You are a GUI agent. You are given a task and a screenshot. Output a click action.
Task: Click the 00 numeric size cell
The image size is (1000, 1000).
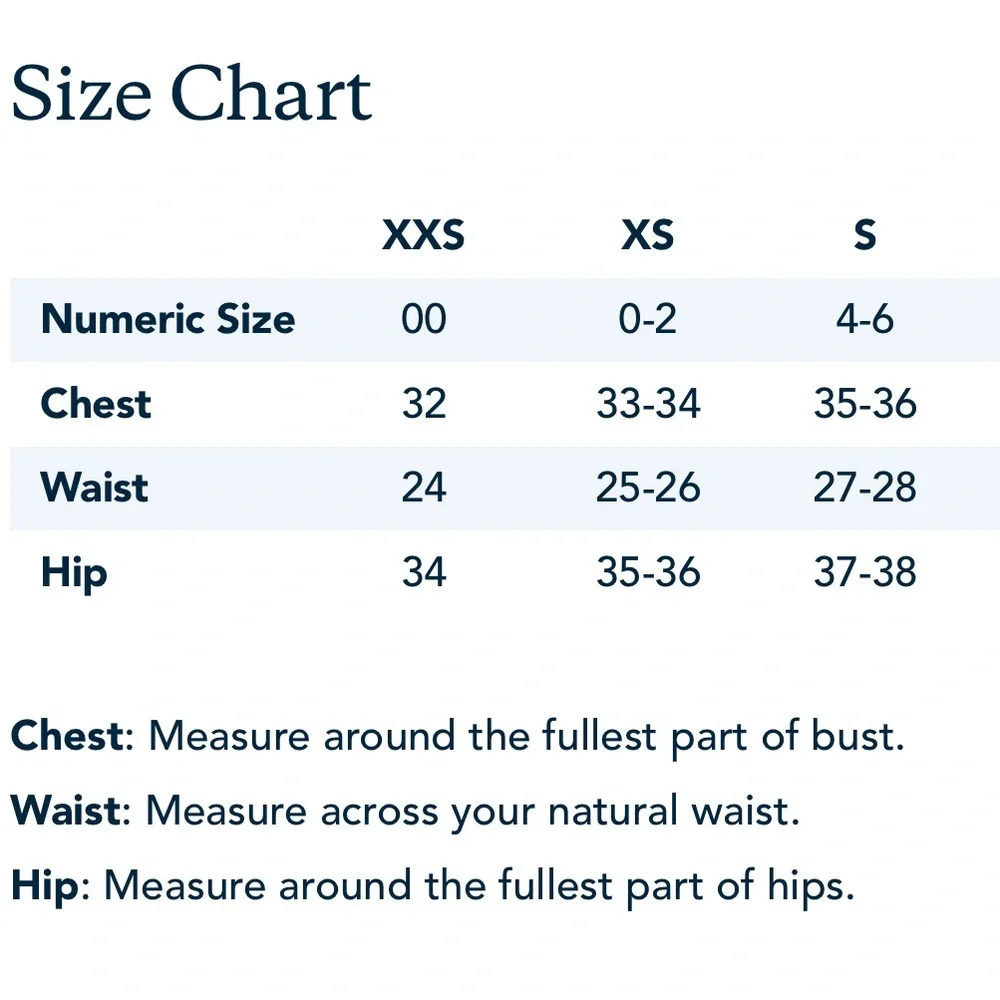pyautogui.click(x=423, y=319)
